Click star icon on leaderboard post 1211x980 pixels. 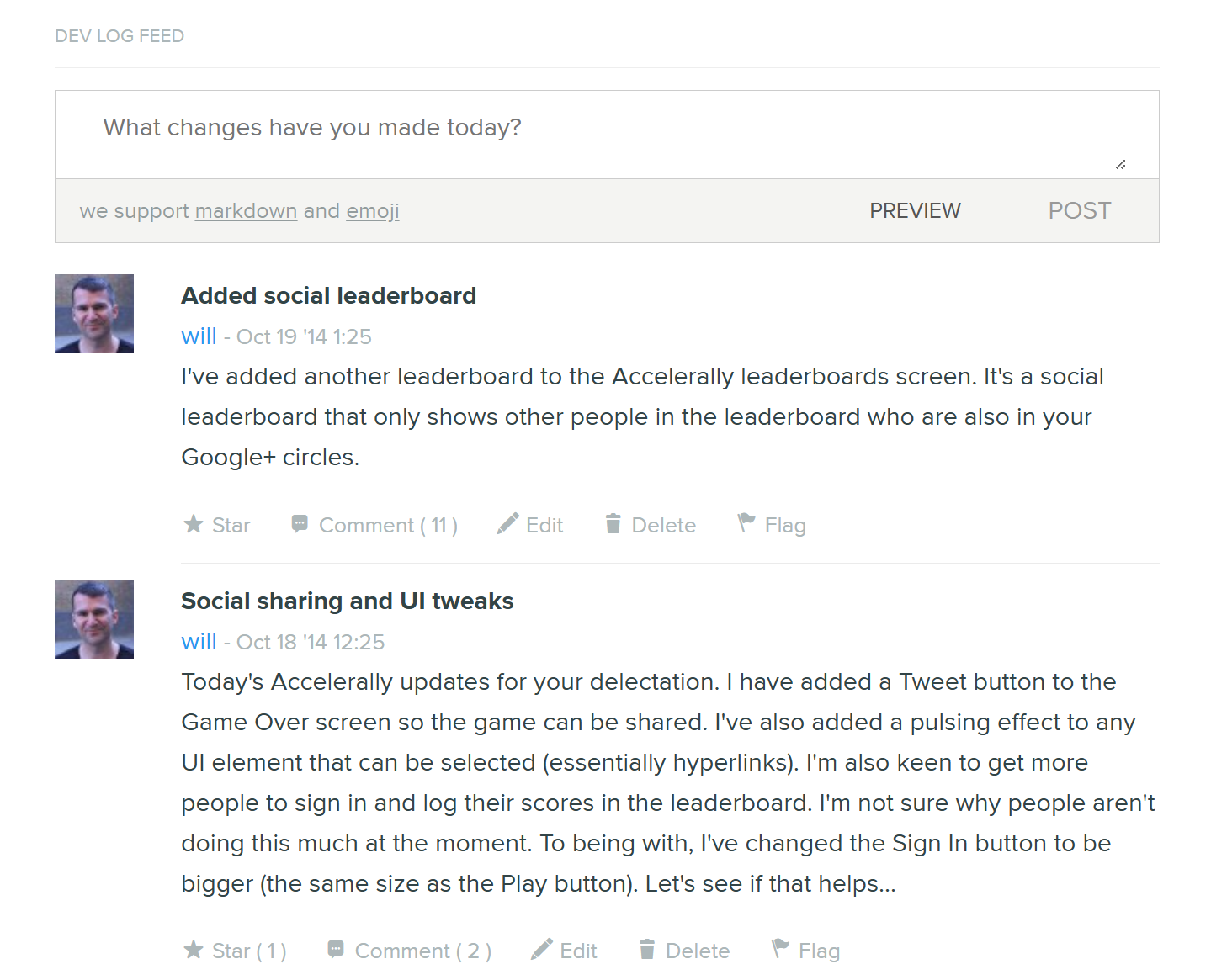(193, 524)
